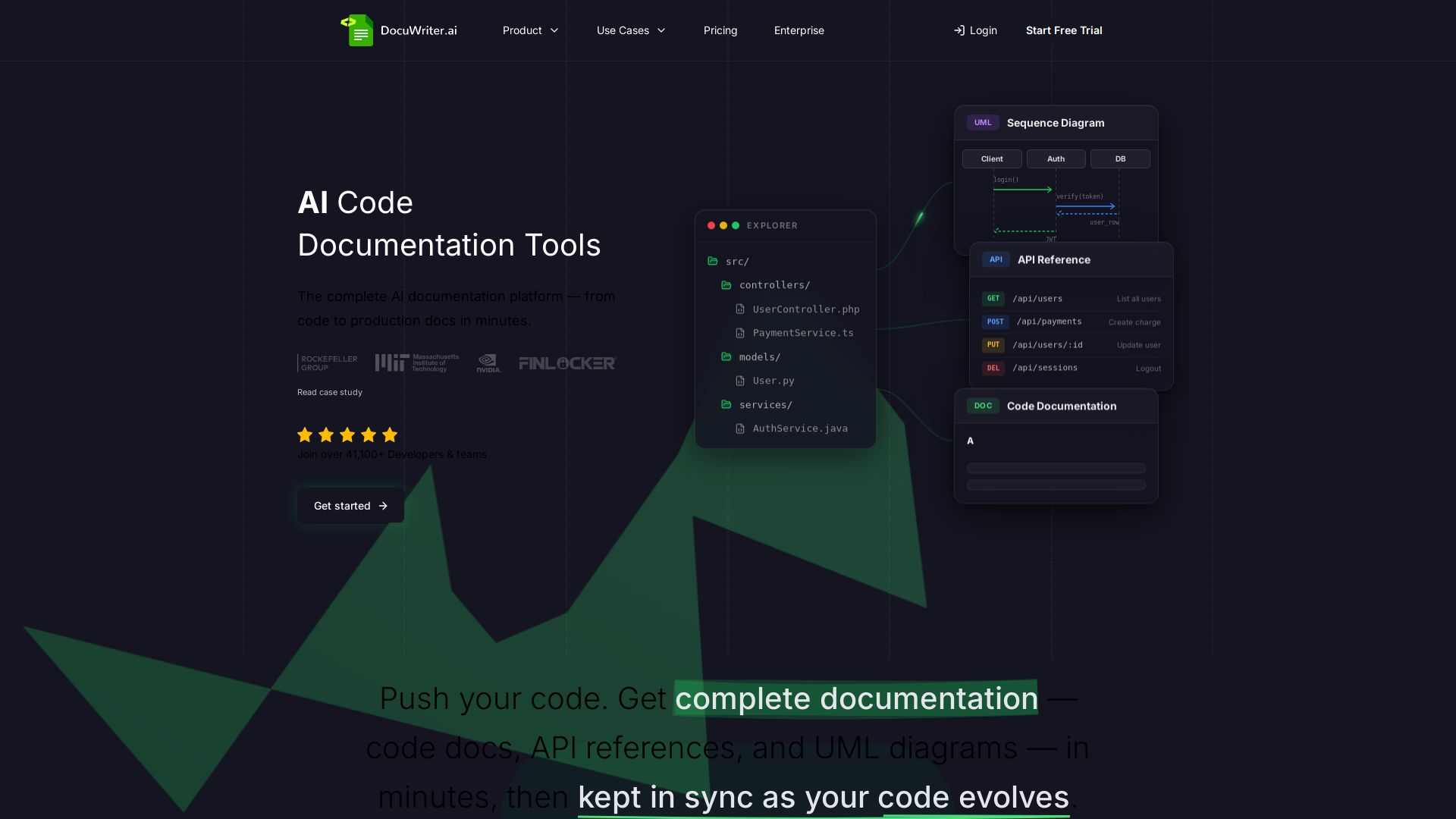Go to the Enterprise page
This screenshot has width=1456, height=819.
click(799, 30)
